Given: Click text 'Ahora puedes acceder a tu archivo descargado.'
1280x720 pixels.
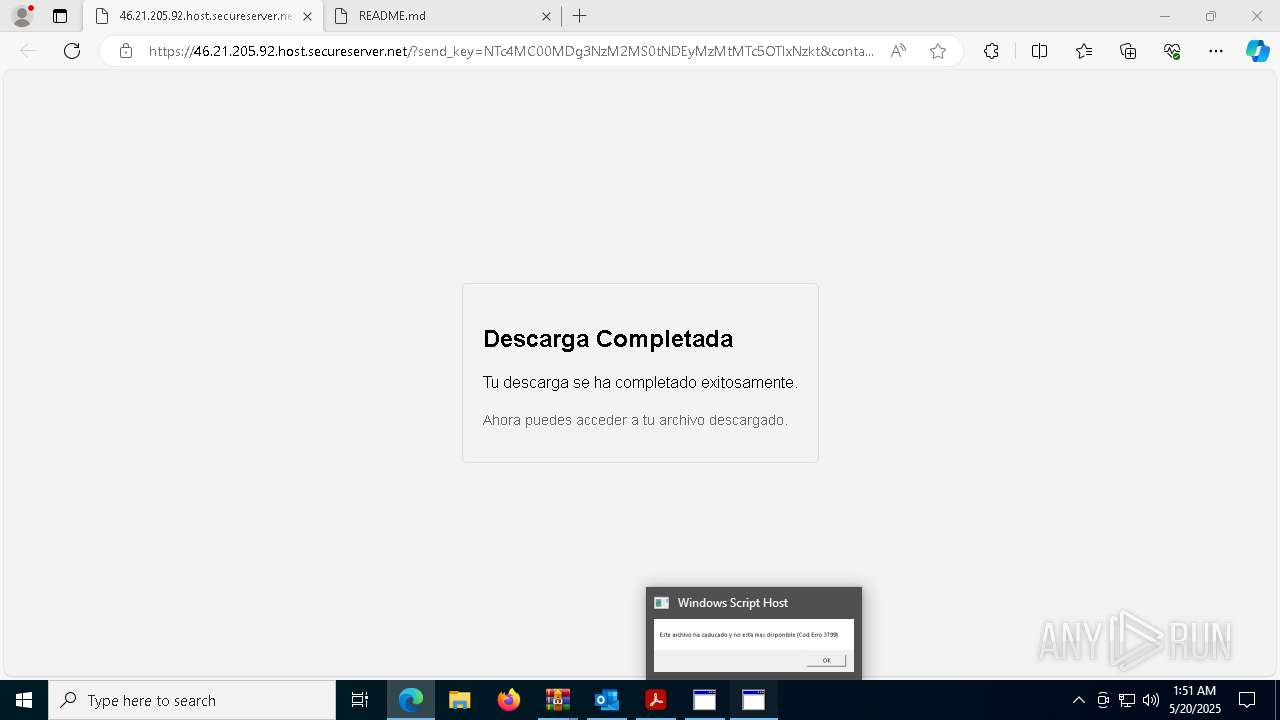Looking at the screenshot, I should click(x=635, y=420).
